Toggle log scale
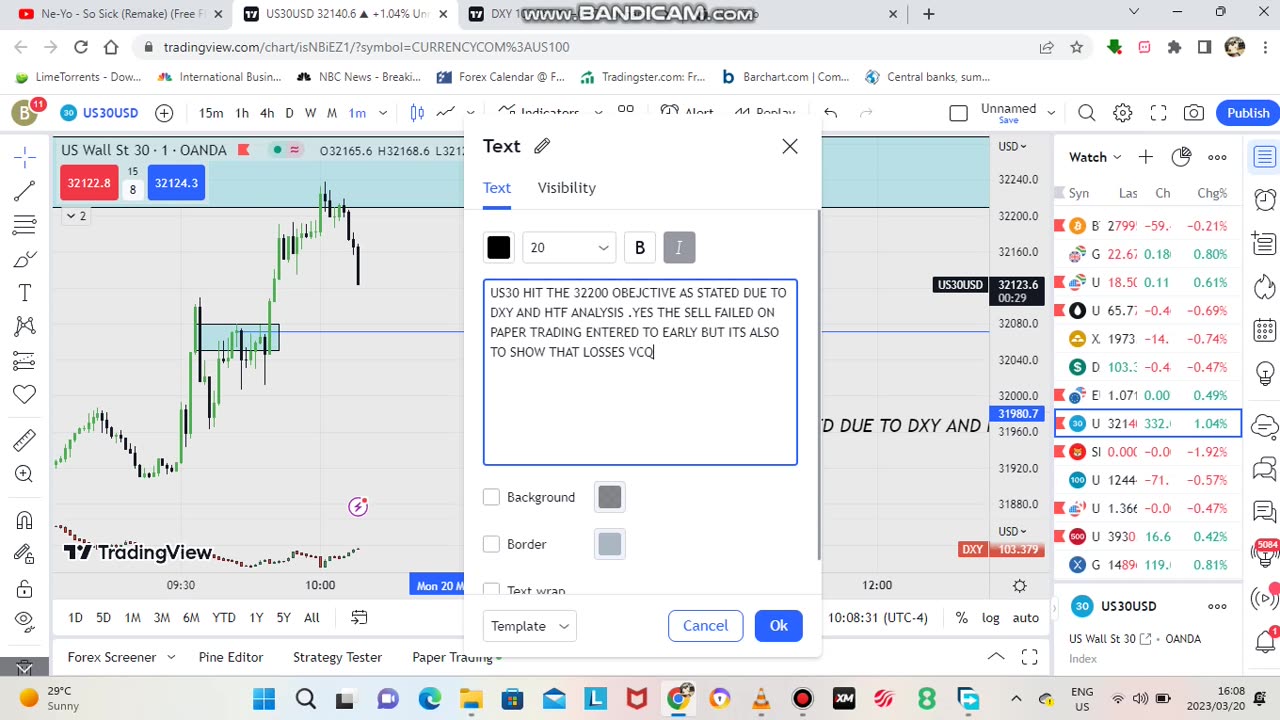Screen dimensions: 1280x720 pyautogui.click(x=991, y=618)
